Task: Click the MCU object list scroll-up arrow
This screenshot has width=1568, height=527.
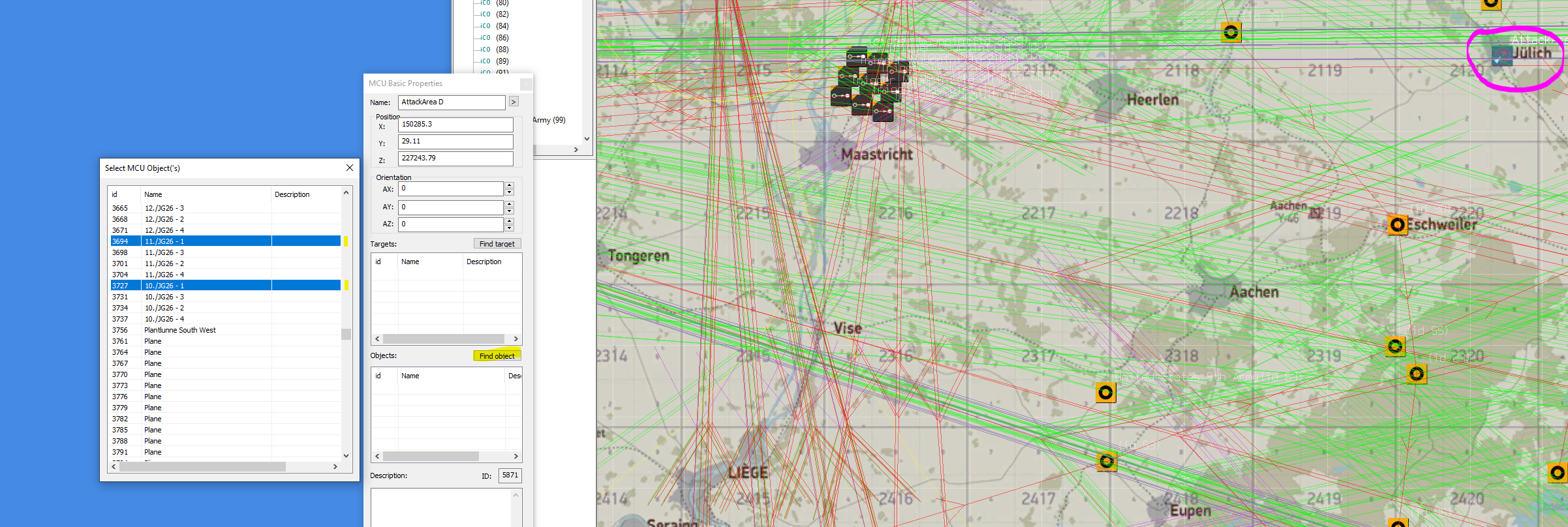Action: [346, 192]
